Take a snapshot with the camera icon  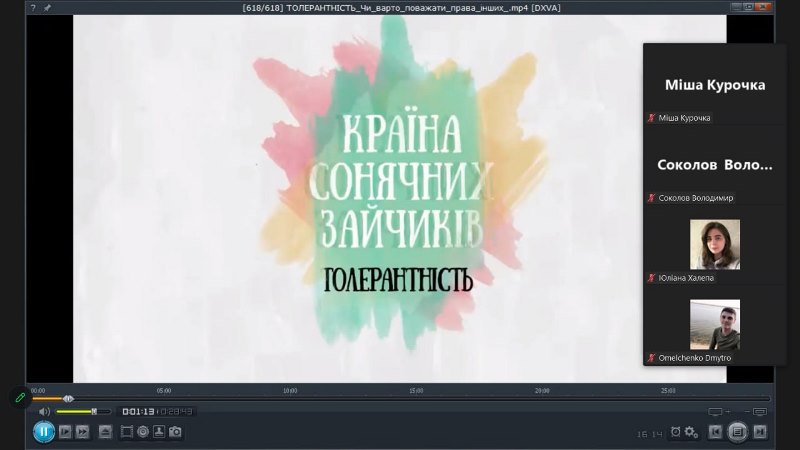pyautogui.click(x=175, y=432)
